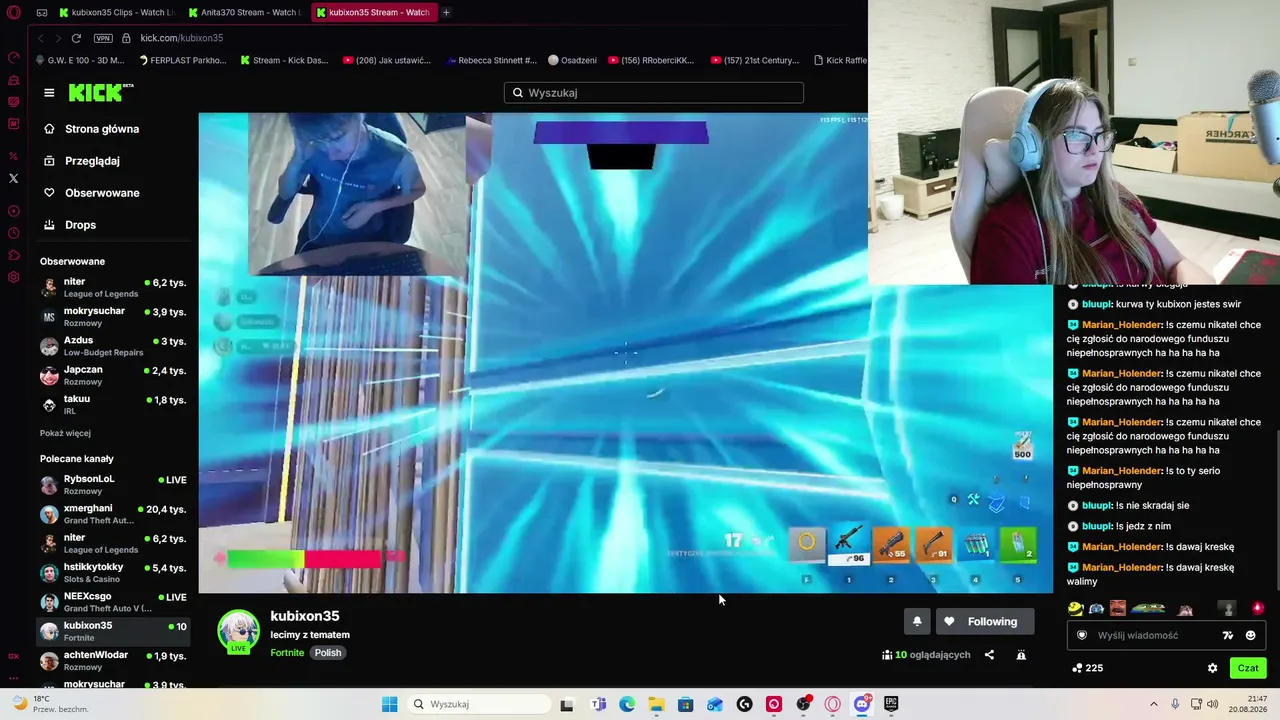1280x720 pixels.
Task: Reload the page in the browser
Action: coord(76,38)
